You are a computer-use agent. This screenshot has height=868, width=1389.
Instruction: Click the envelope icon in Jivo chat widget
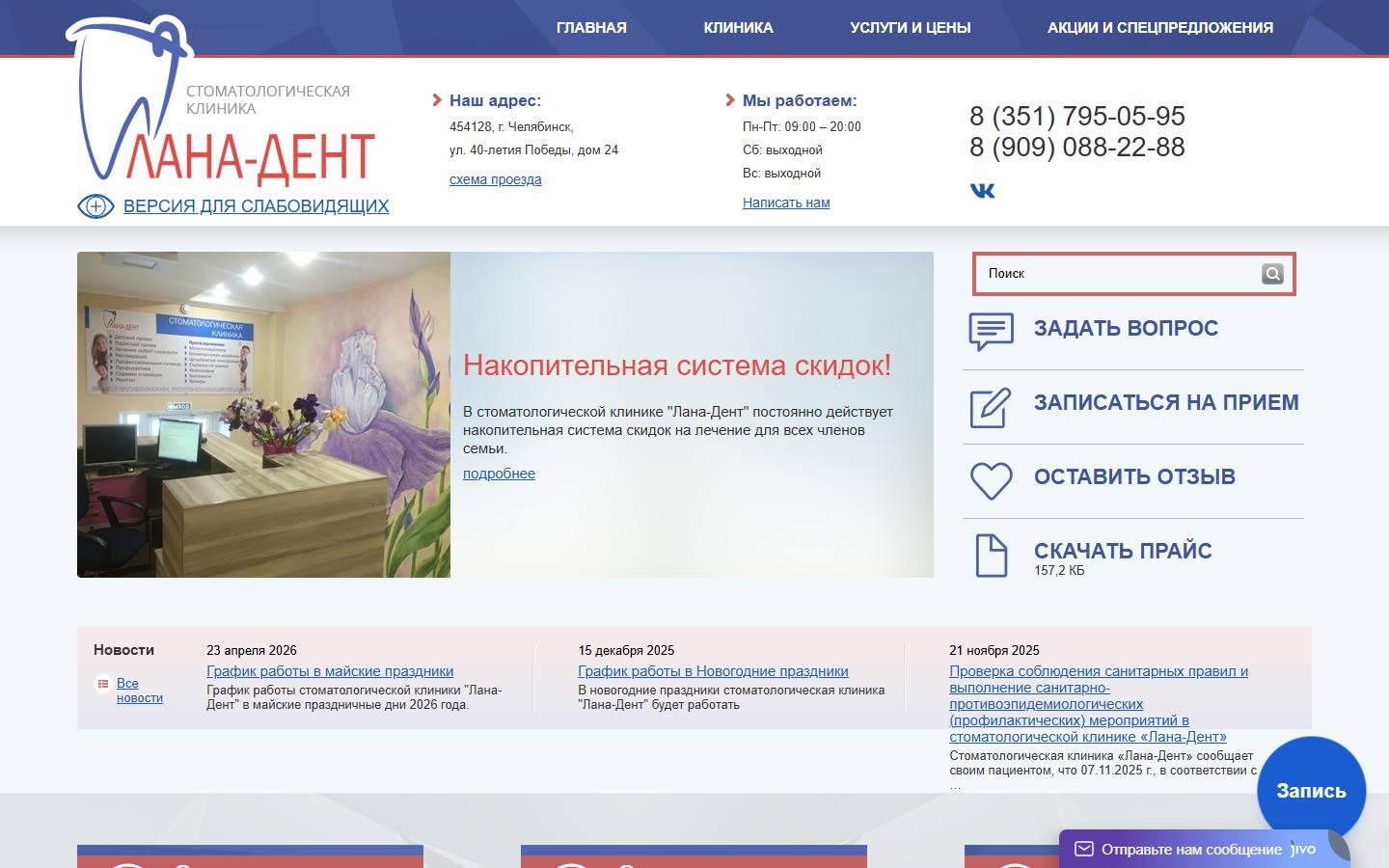(1083, 849)
